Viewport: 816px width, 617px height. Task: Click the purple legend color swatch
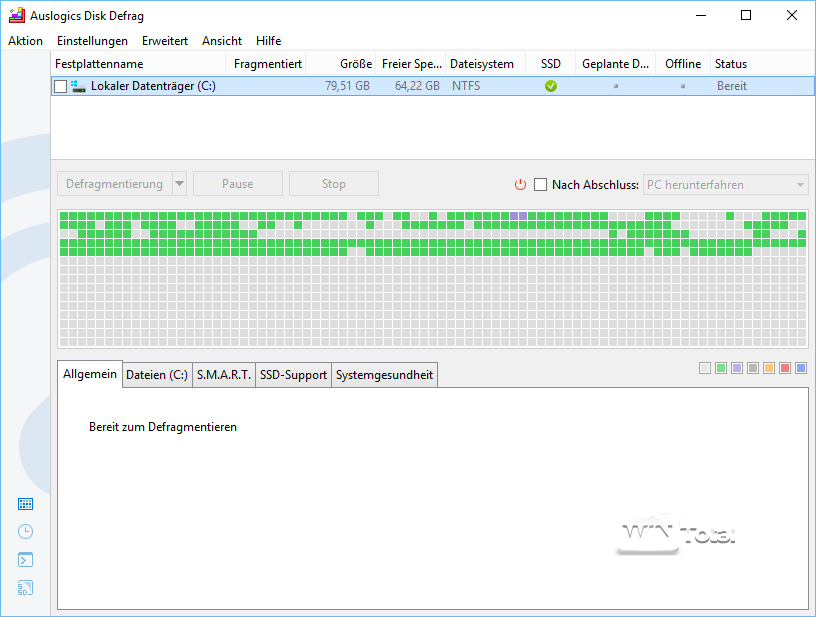[x=737, y=368]
